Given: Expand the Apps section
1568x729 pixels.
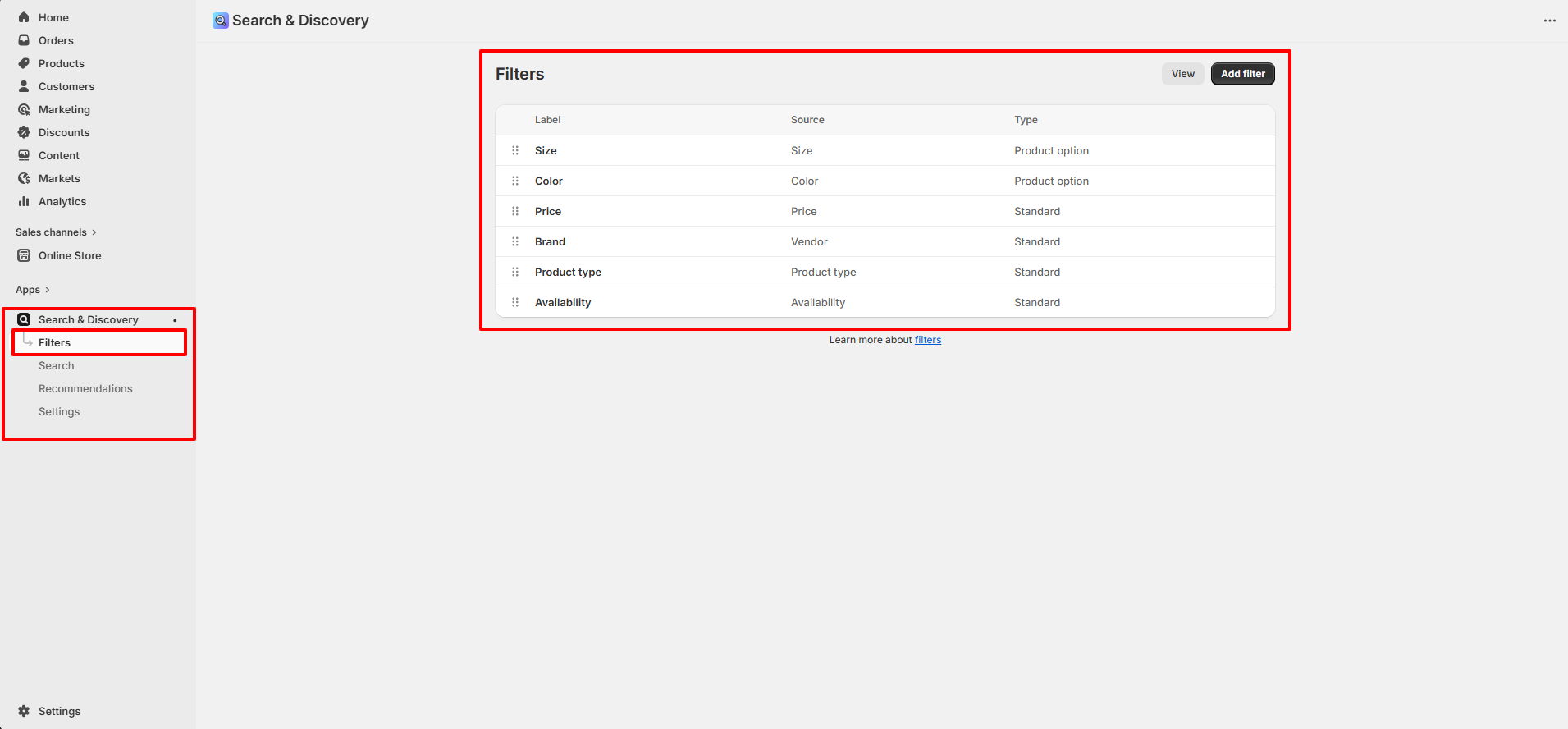Looking at the screenshot, I should tap(33, 290).
